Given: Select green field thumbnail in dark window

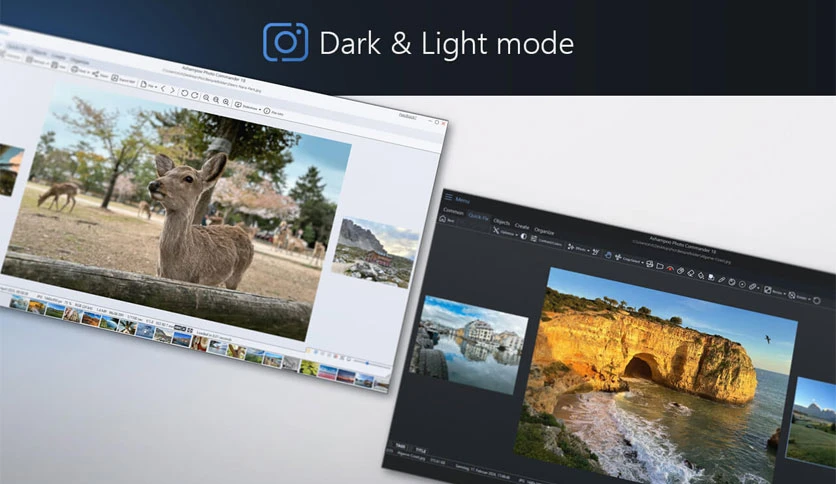Looking at the screenshot, I should [811, 423].
